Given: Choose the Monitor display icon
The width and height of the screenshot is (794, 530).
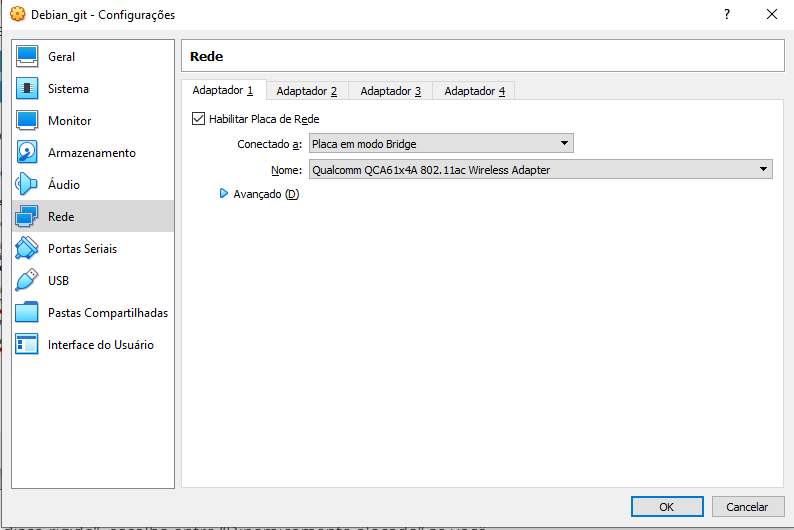Looking at the screenshot, I should click(27, 120).
